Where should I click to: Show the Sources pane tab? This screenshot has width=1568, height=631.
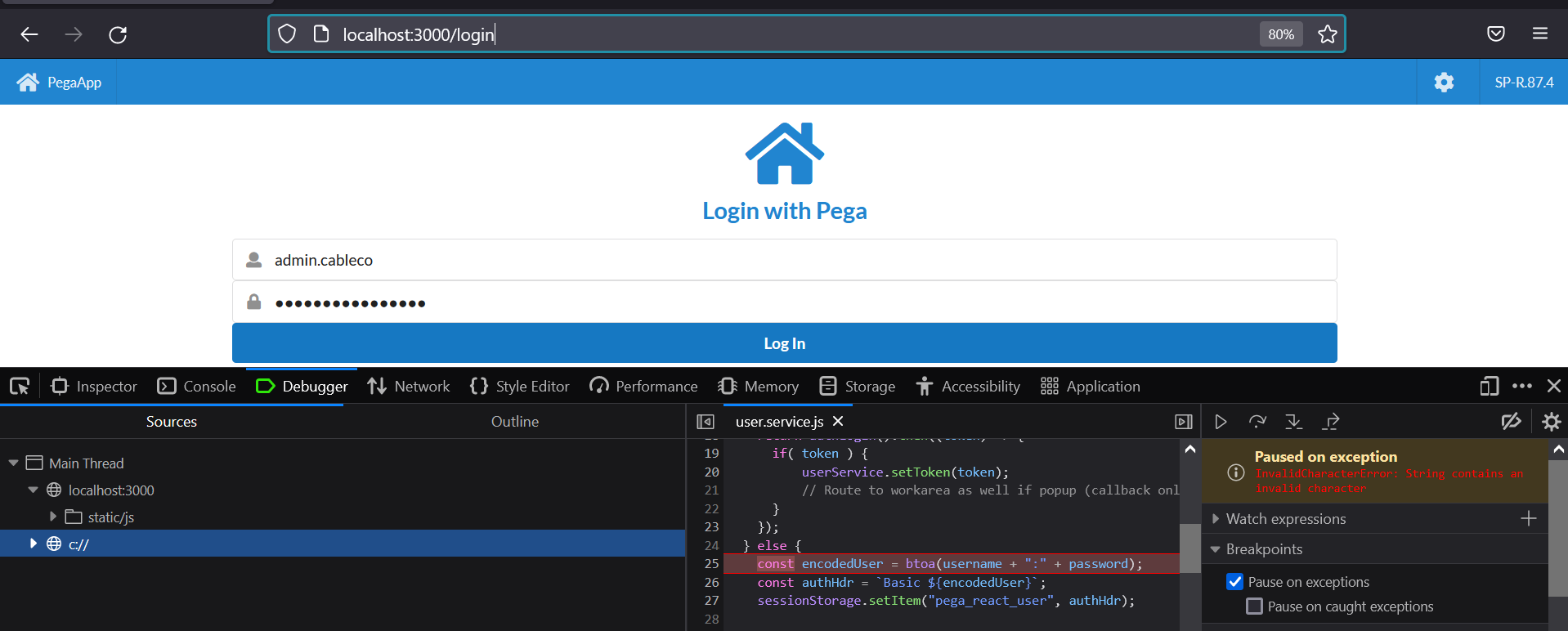pos(172,421)
